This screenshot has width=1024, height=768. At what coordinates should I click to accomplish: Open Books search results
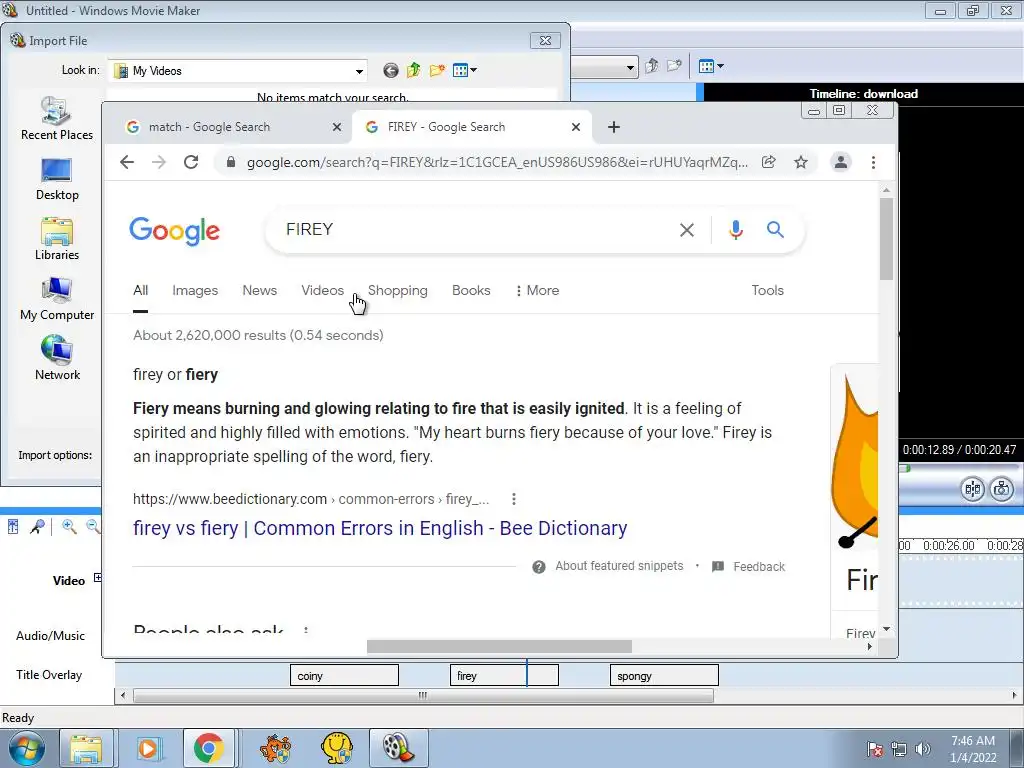[x=471, y=290]
